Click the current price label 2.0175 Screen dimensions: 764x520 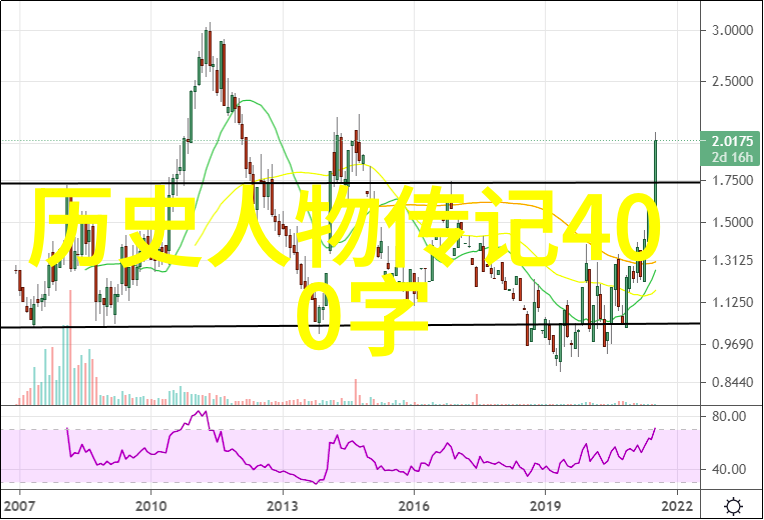tap(732, 141)
